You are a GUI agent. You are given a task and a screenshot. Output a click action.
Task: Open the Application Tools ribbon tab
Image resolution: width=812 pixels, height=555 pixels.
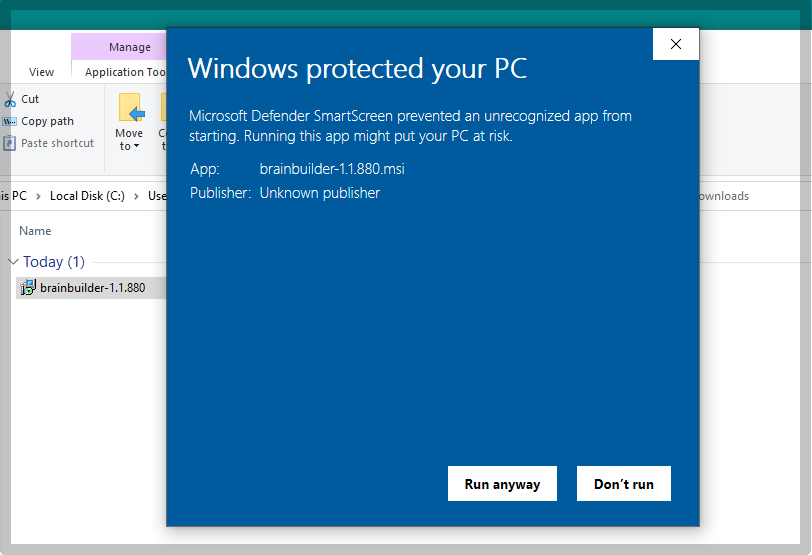coord(125,72)
